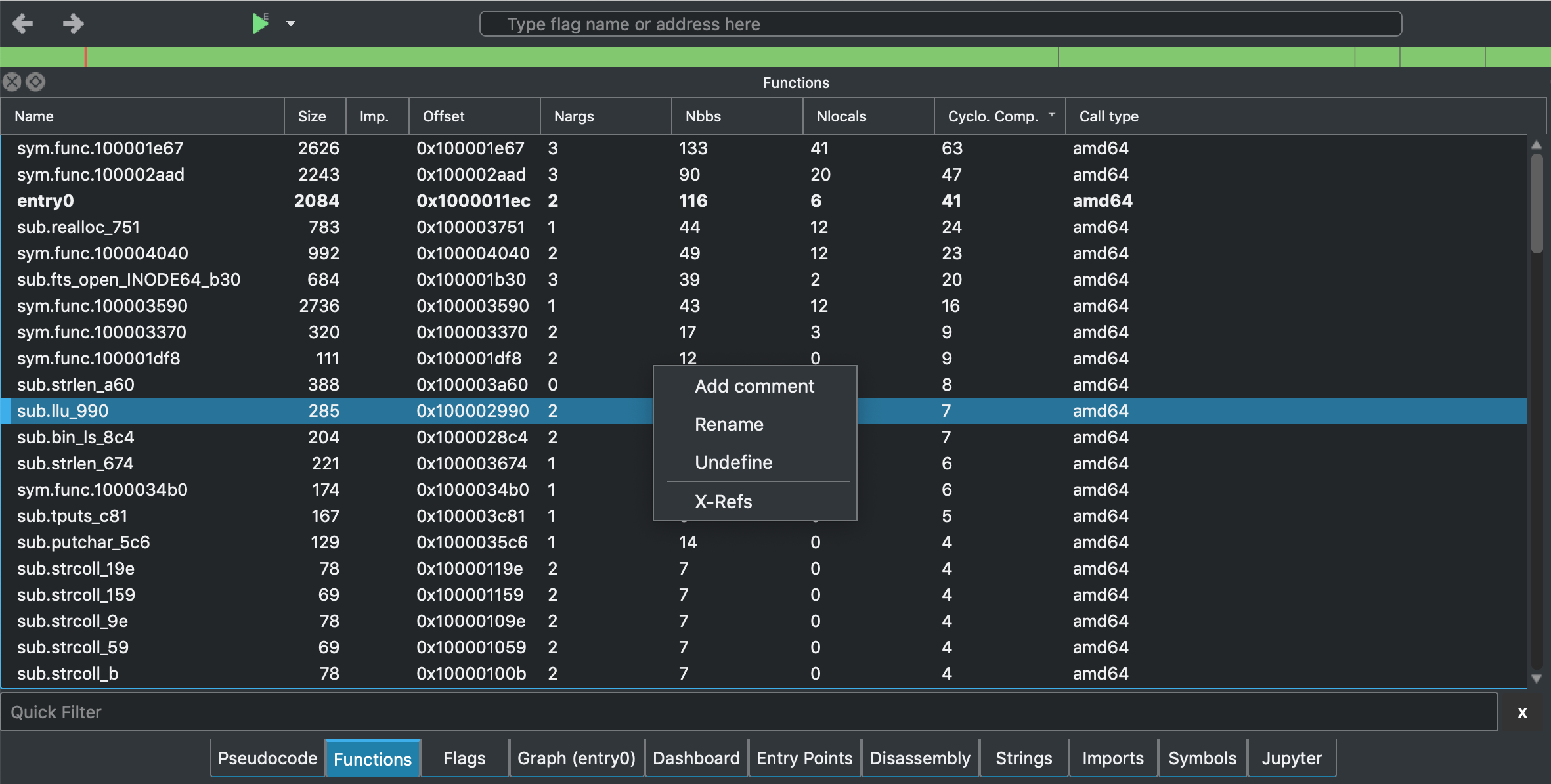Clear the Quick Filter using the x icon
The height and width of the screenshot is (784, 1551).
click(x=1521, y=712)
